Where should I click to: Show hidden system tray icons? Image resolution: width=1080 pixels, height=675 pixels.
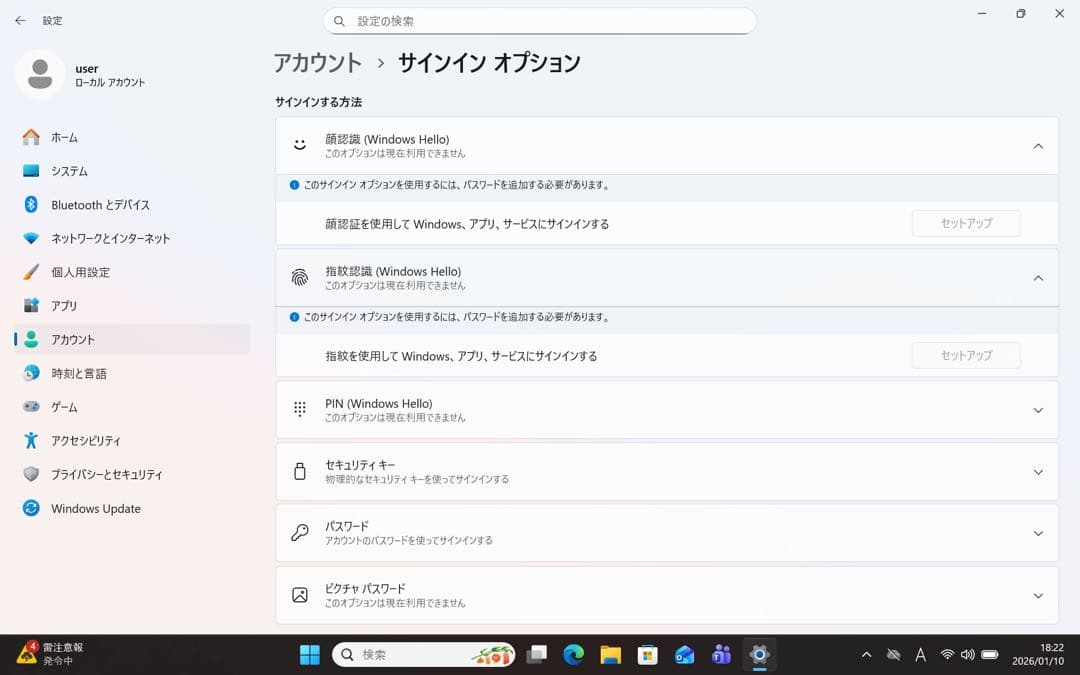(866, 654)
